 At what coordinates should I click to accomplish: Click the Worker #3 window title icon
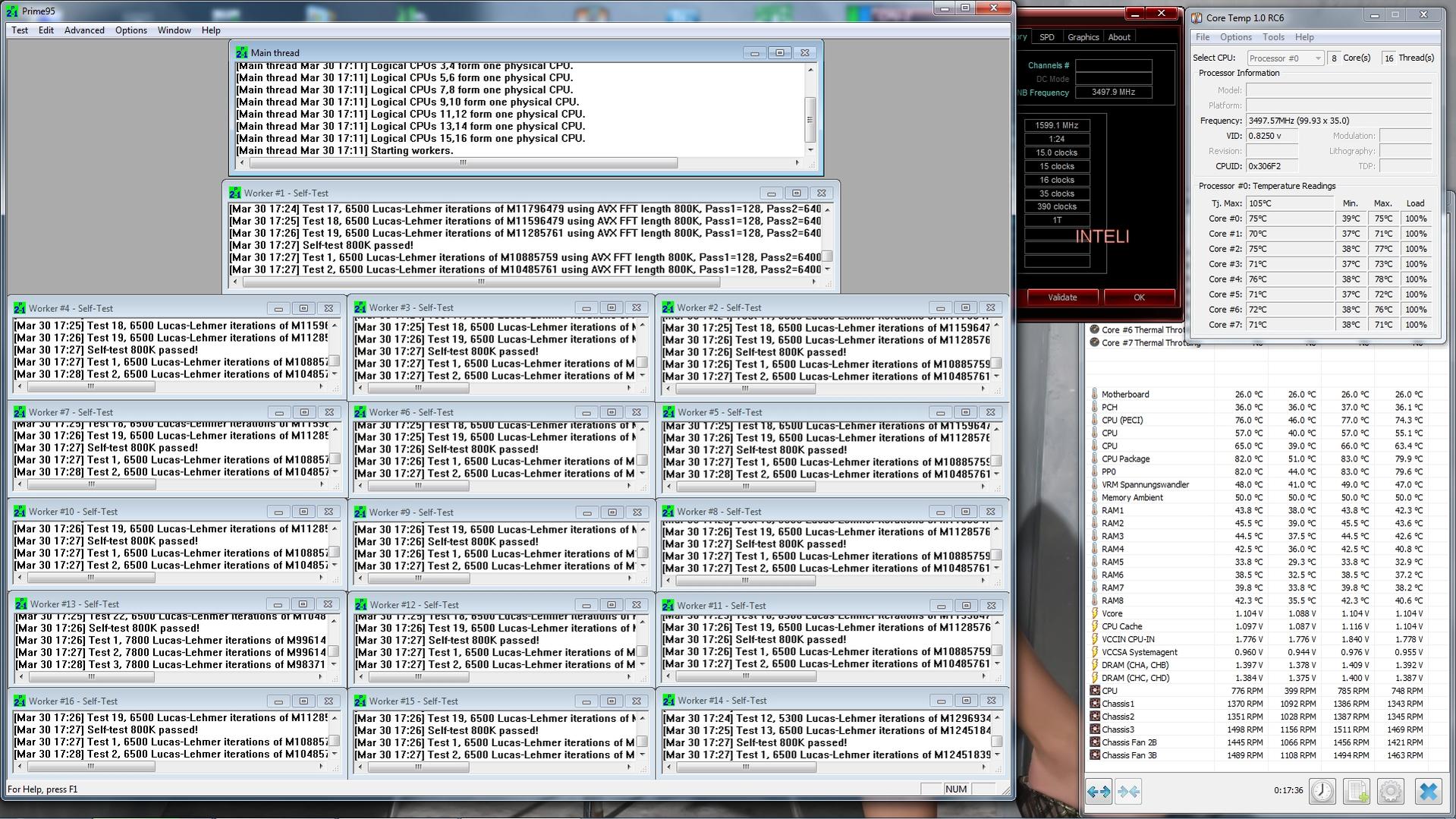(360, 307)
